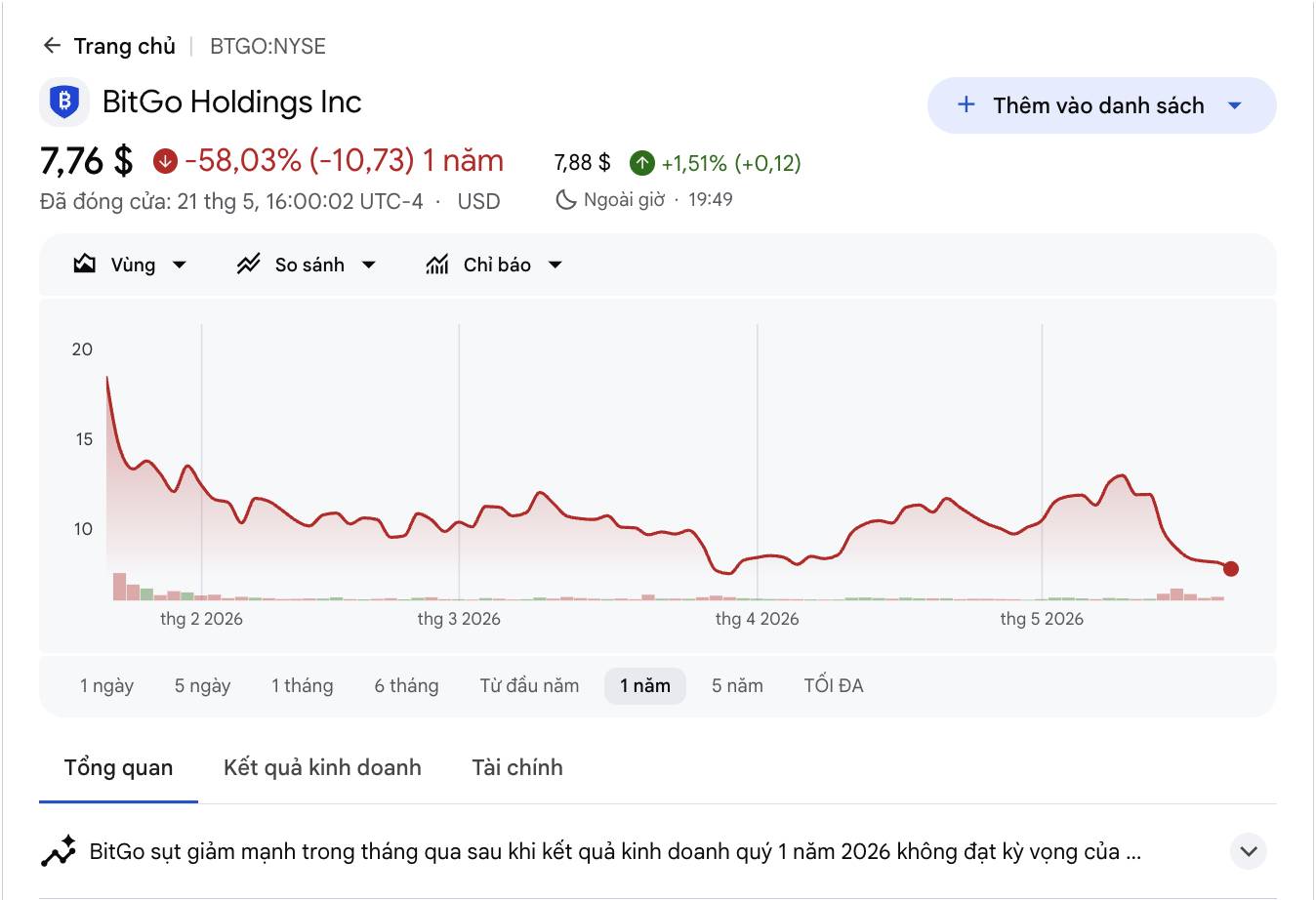
Task: Click the sparkle trend icon beside BitGo summary
Action: tap(59, 851)
